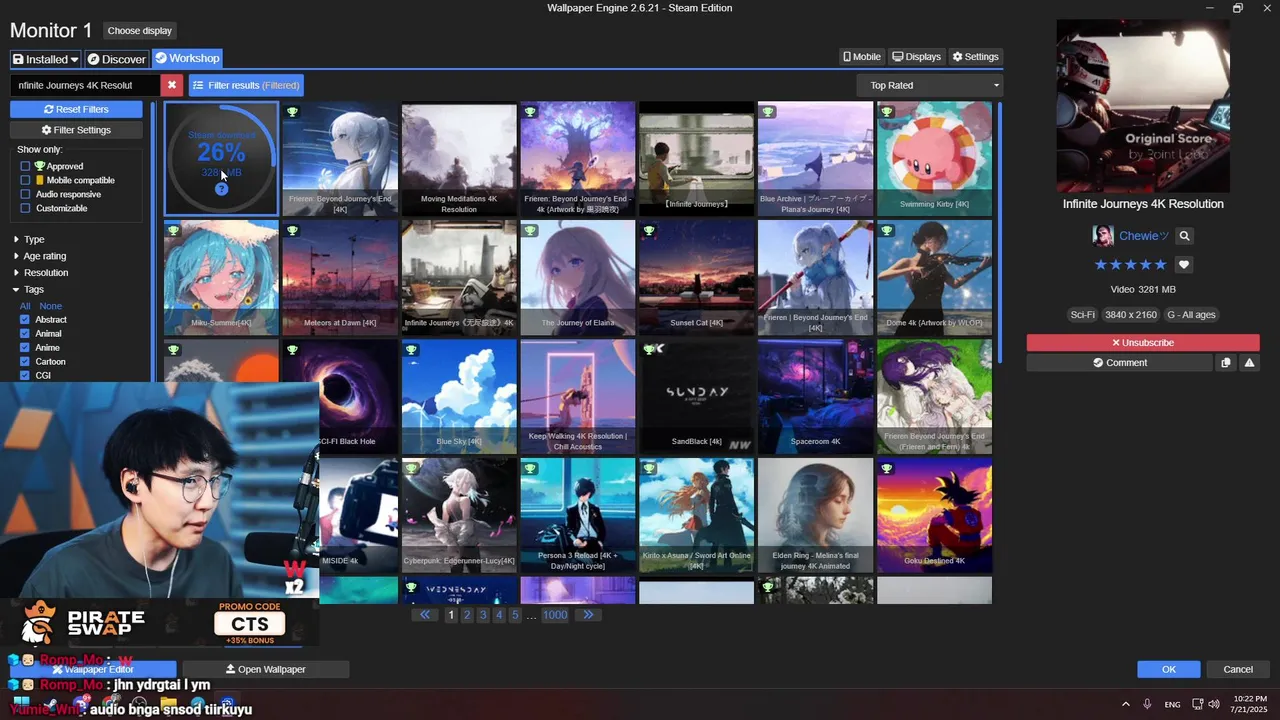
Task: Go to results page 2
Action: click(467, 615)
